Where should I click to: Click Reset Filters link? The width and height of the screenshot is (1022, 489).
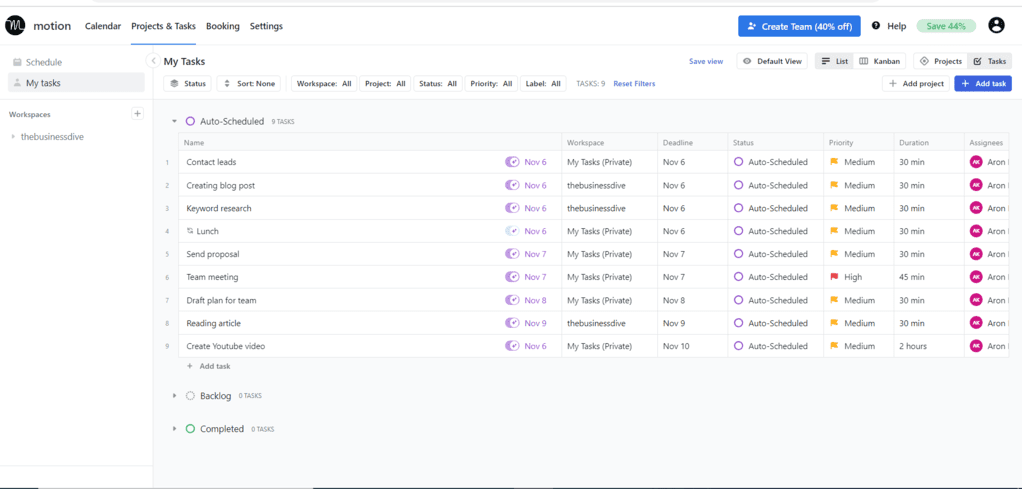tap(634, 83)
